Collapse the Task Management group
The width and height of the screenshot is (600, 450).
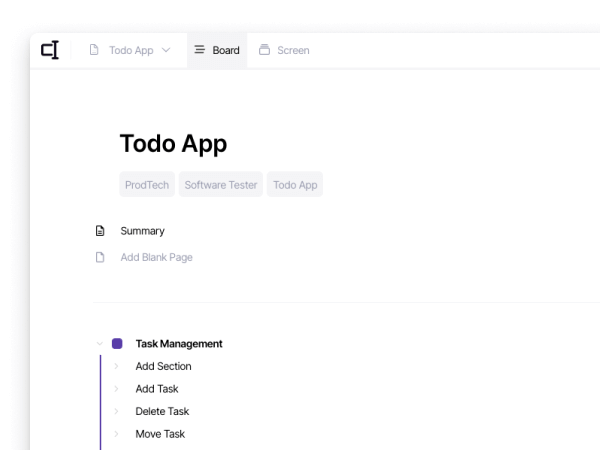pos(99,344)
